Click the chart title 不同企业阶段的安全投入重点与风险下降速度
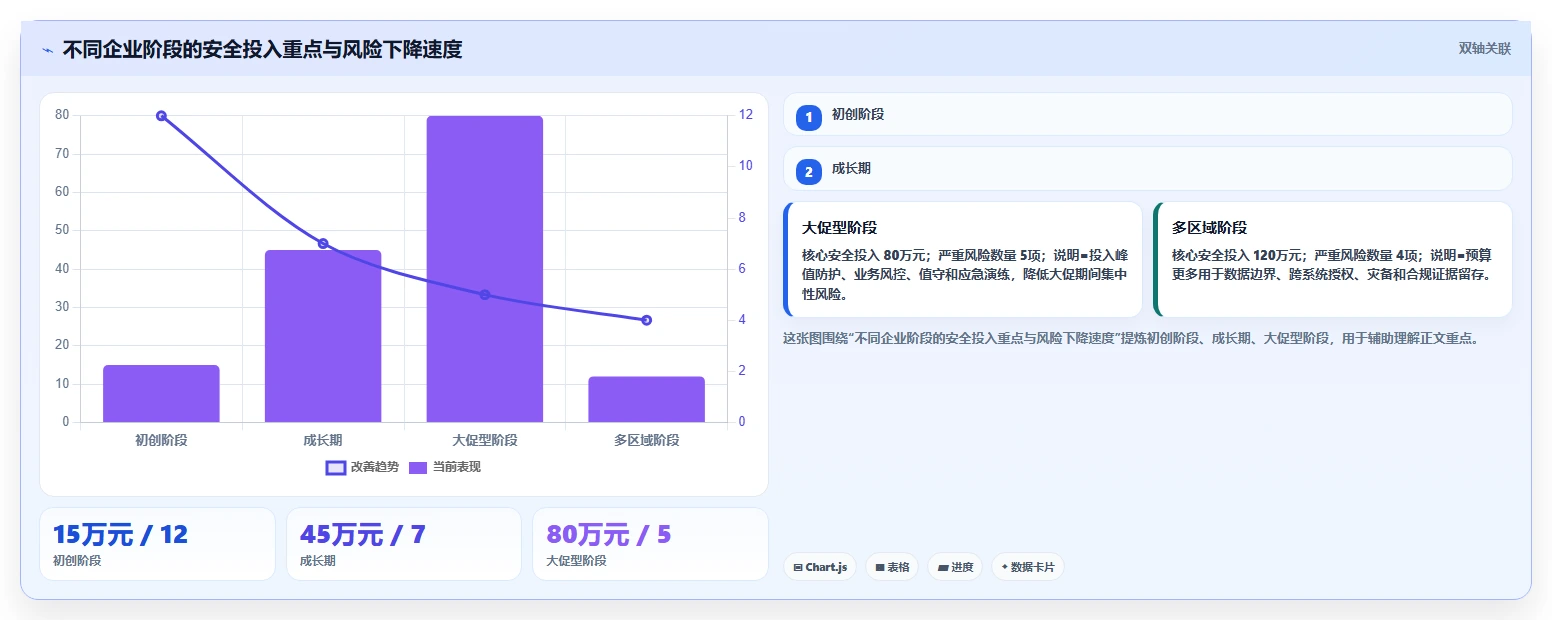 (262, 50)
